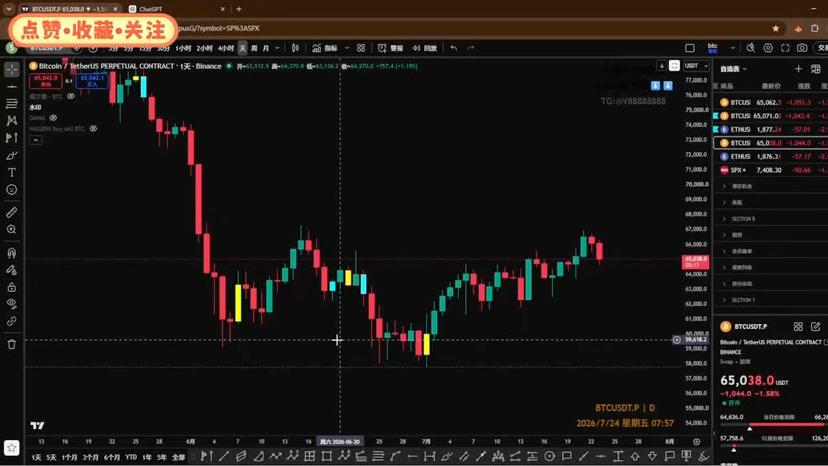Image resolution: width=828 pixels, height=466 pixels.
Task: Click the trash remove drawings icon
Action: pyautogui.click(x=12, y=344)
